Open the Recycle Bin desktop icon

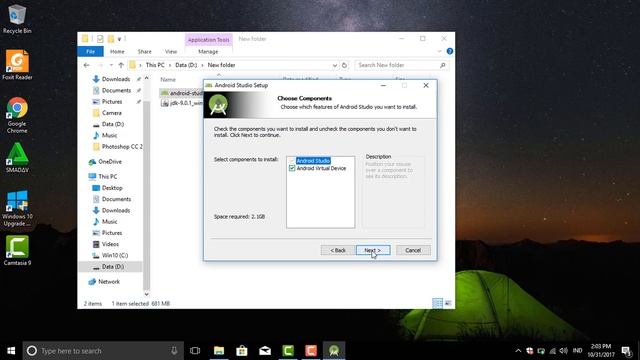pos(17,19)
